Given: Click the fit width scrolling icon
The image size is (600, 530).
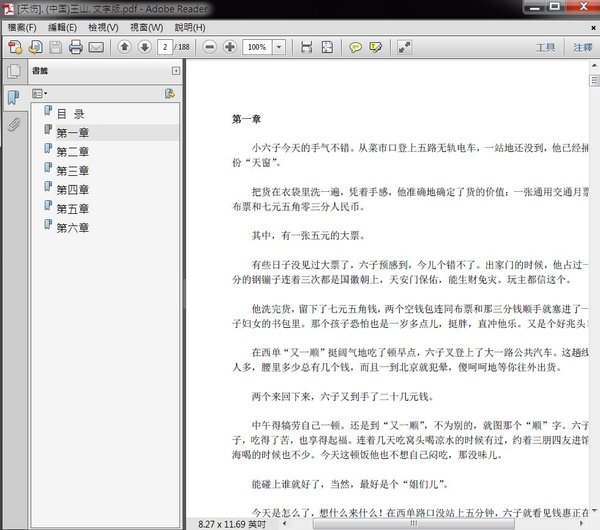Looking at the screenshot, I should click(307, 47).
